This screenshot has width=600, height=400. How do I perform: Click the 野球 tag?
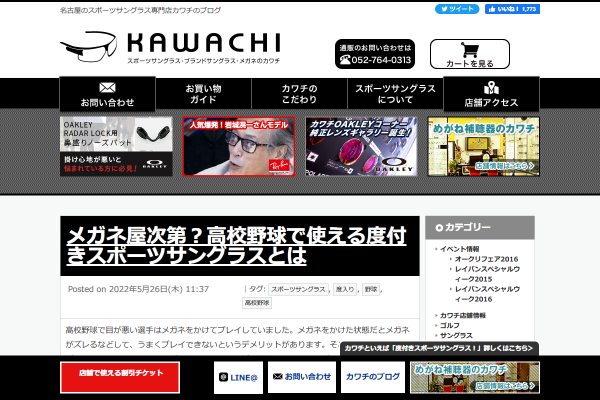(x=371, y=289)
